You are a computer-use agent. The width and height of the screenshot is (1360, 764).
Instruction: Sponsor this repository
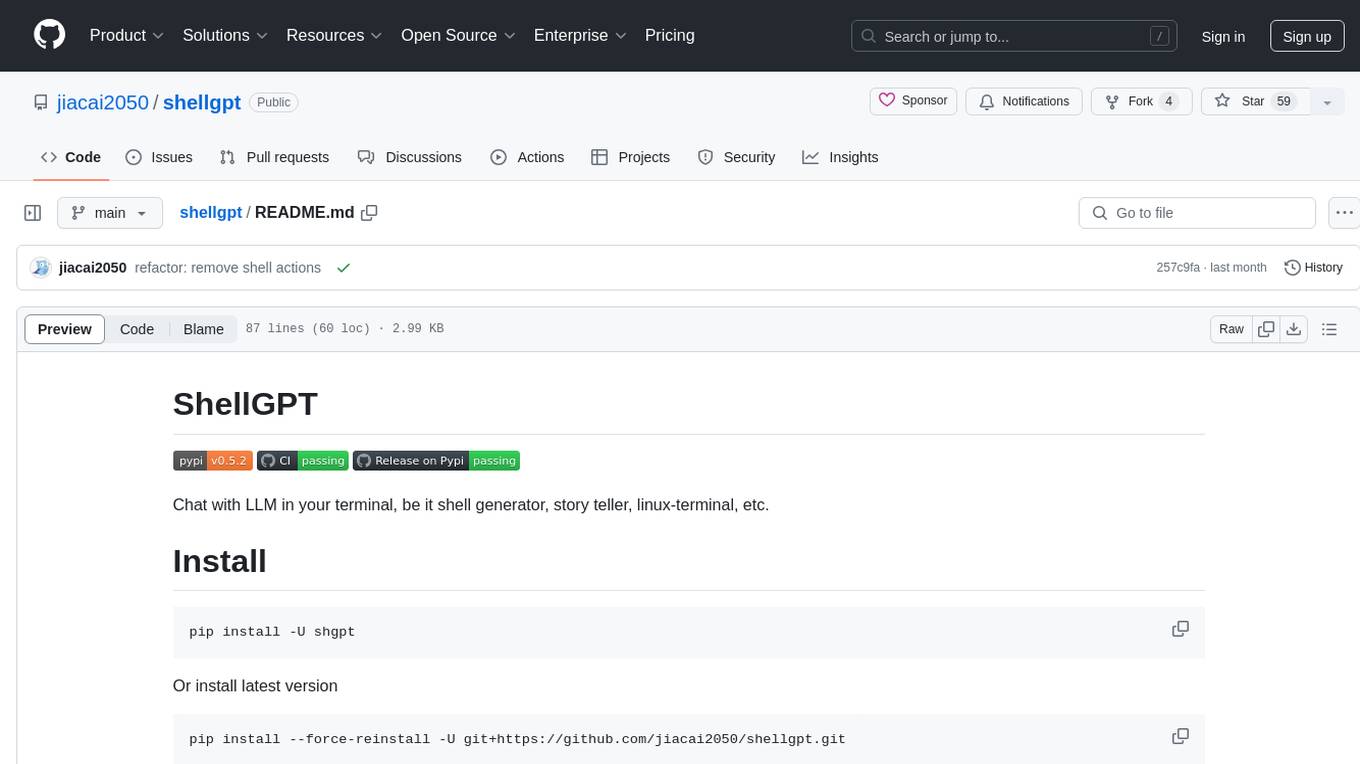914,101
